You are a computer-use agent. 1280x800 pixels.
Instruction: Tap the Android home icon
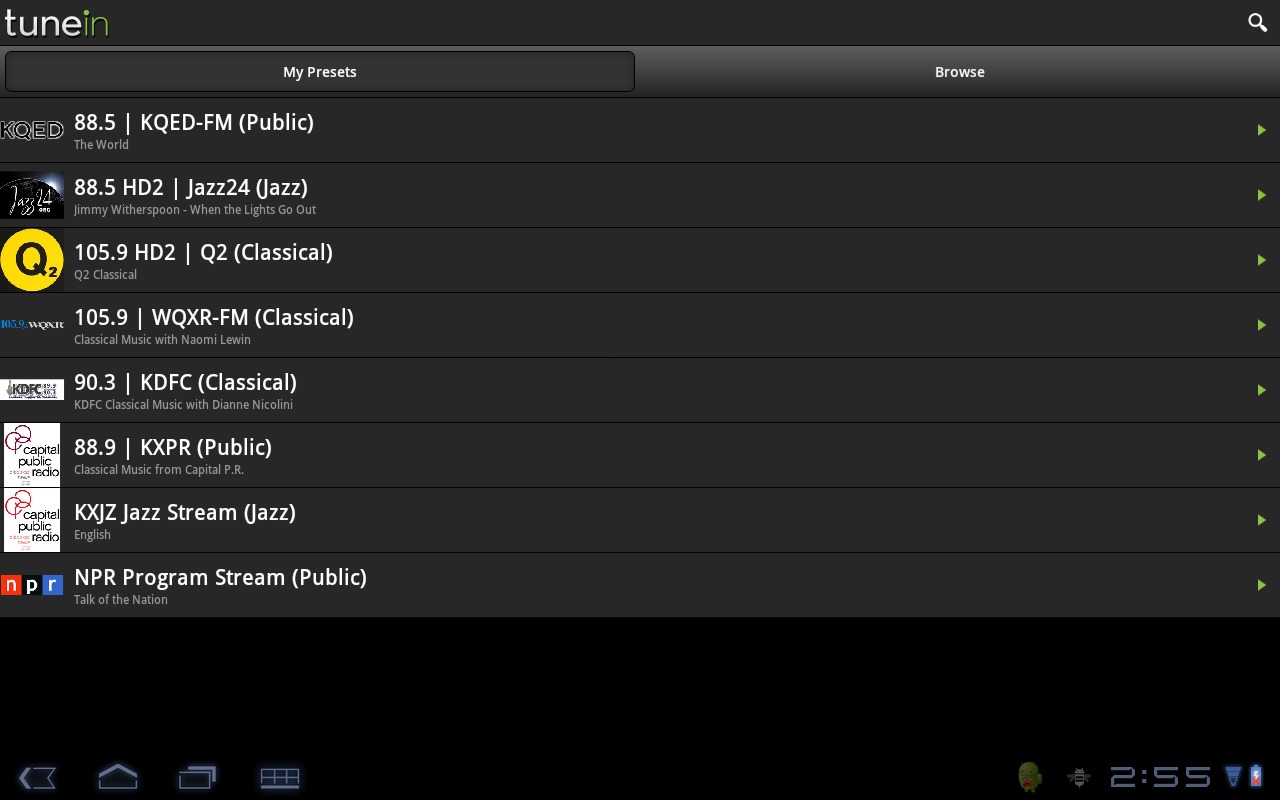tap(117, 777)
